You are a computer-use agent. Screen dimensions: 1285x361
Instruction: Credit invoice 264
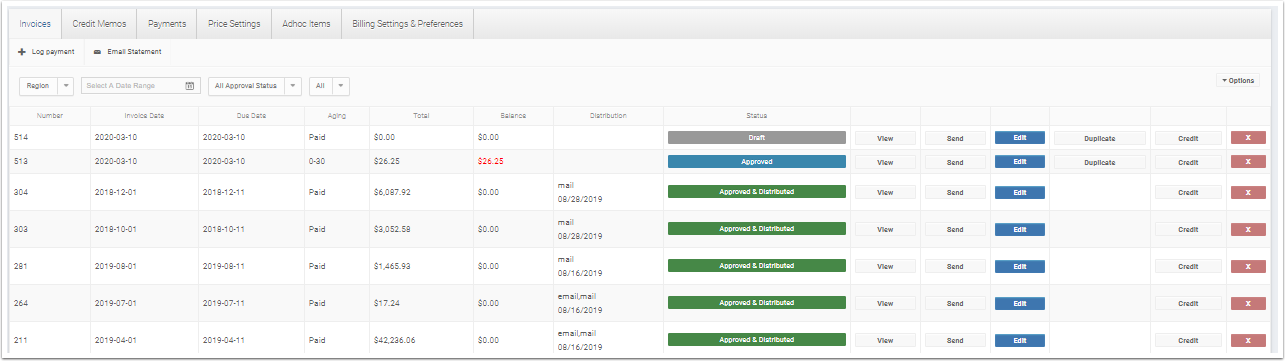(1188, 303)
